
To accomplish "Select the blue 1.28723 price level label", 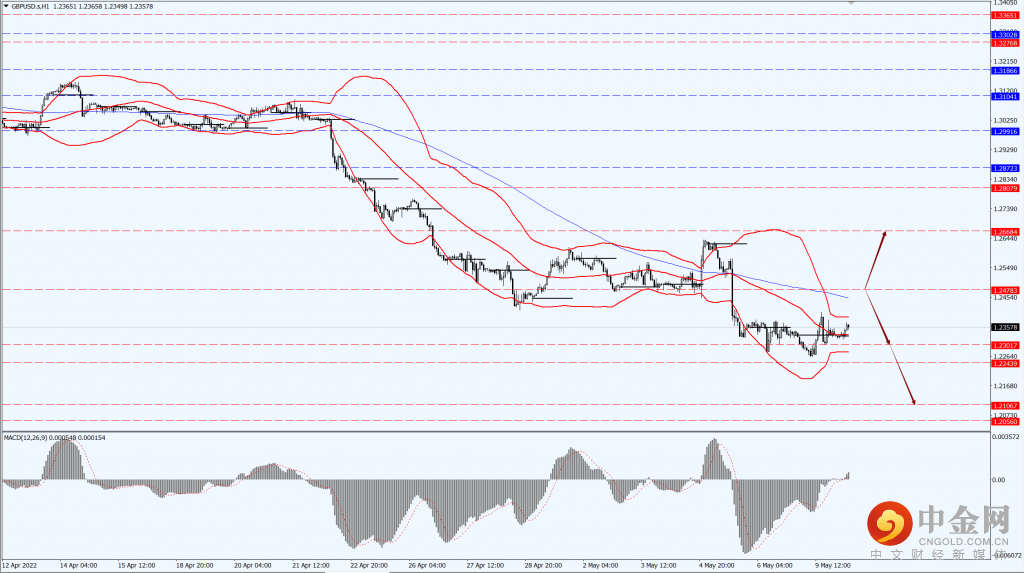I will click(x=1004, y=169).
